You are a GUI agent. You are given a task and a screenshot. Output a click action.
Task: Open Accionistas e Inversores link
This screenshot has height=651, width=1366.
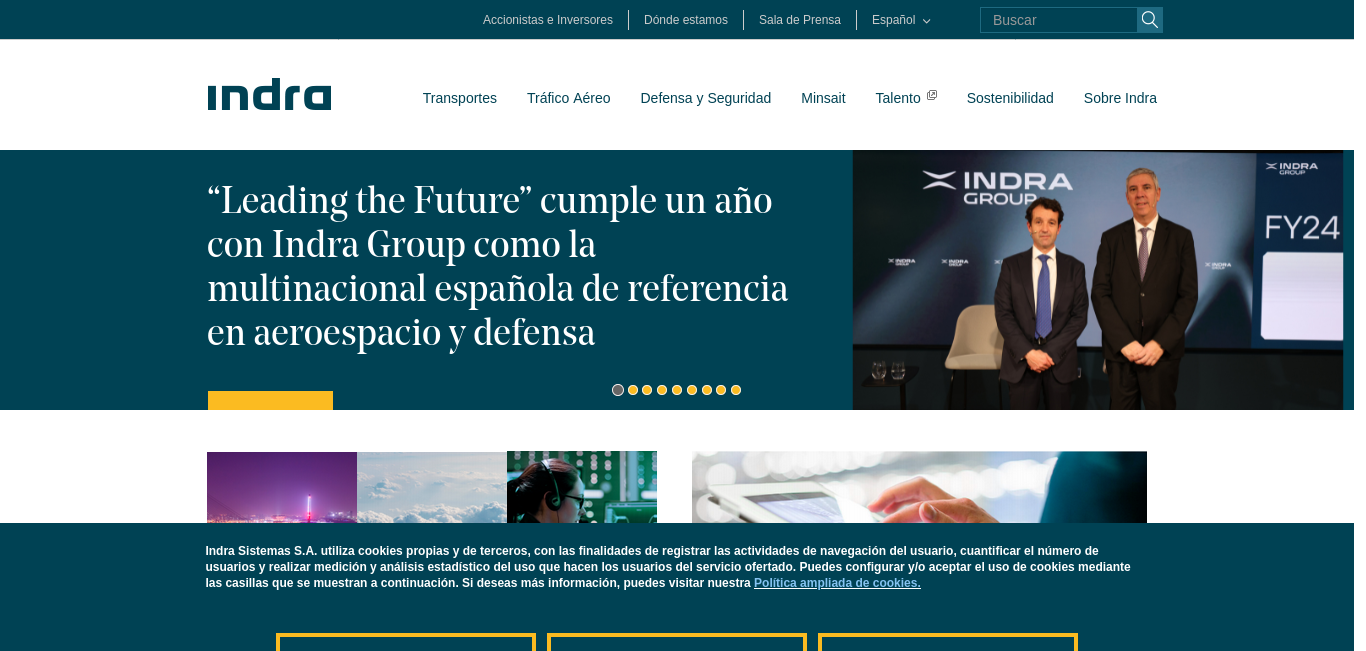(548, 20)
